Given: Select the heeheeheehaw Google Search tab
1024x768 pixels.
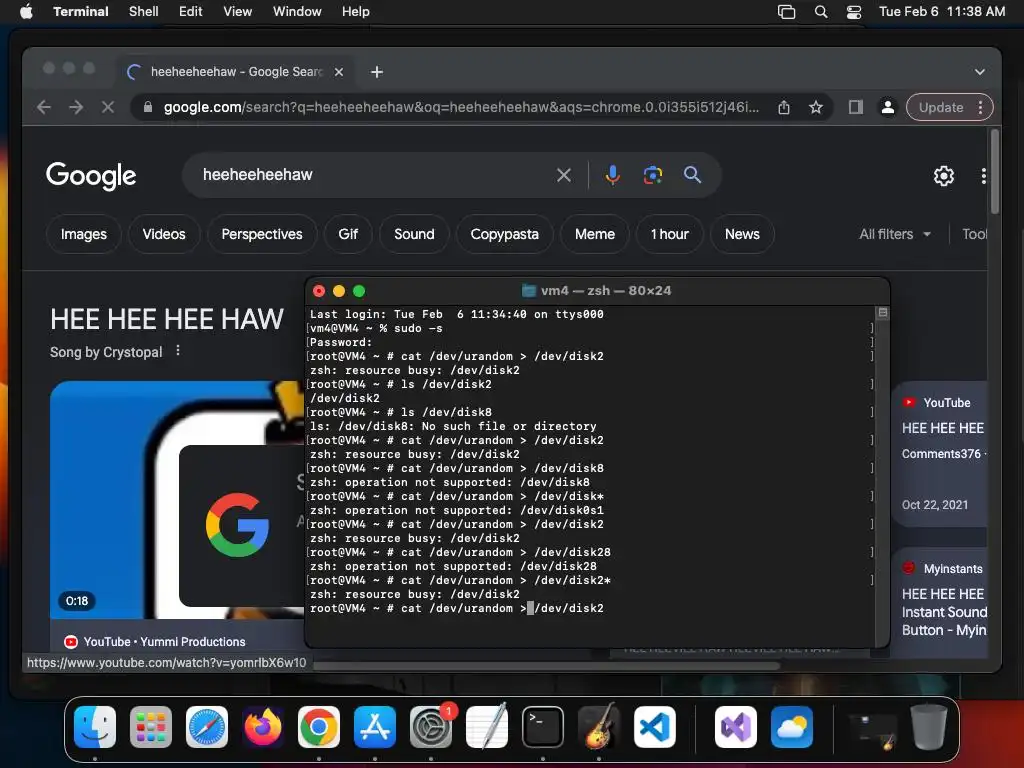Looking at the screenshot, I should (235, 72).
